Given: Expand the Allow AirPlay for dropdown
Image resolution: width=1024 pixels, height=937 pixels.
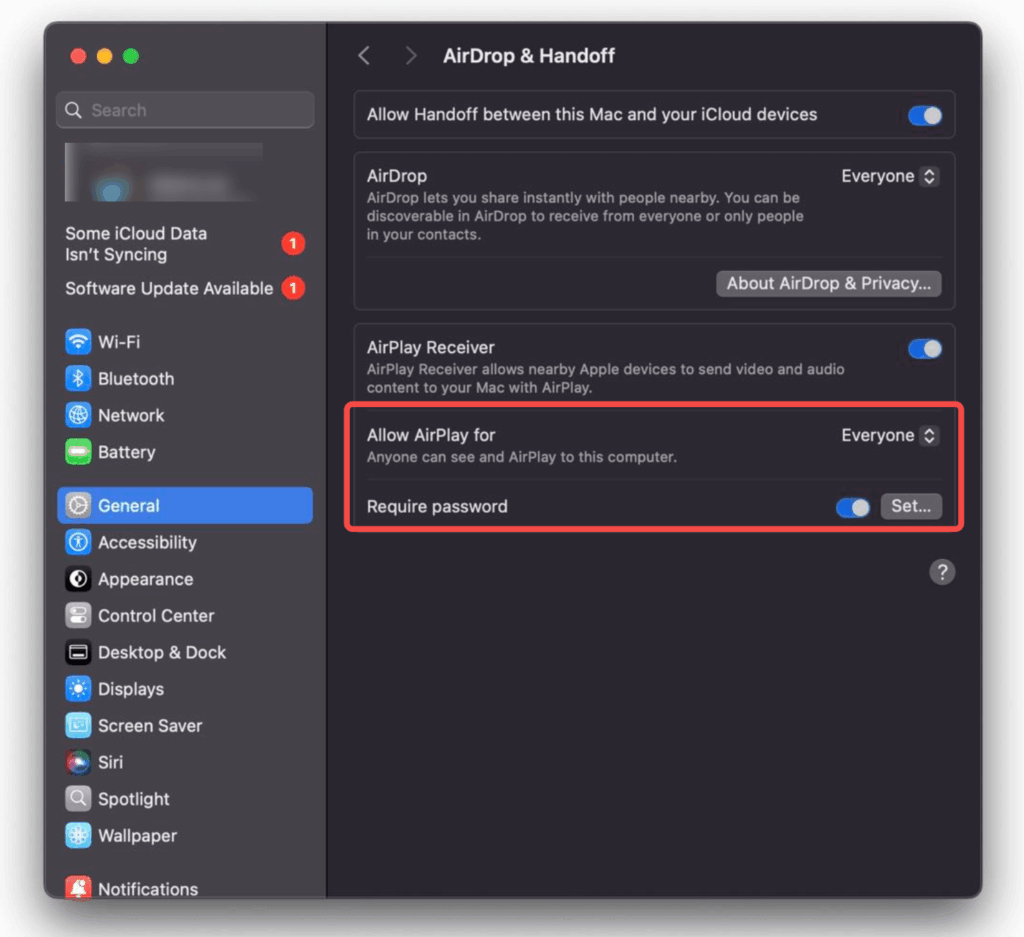Looking at the screenshot, I should (x=889, y=435).
